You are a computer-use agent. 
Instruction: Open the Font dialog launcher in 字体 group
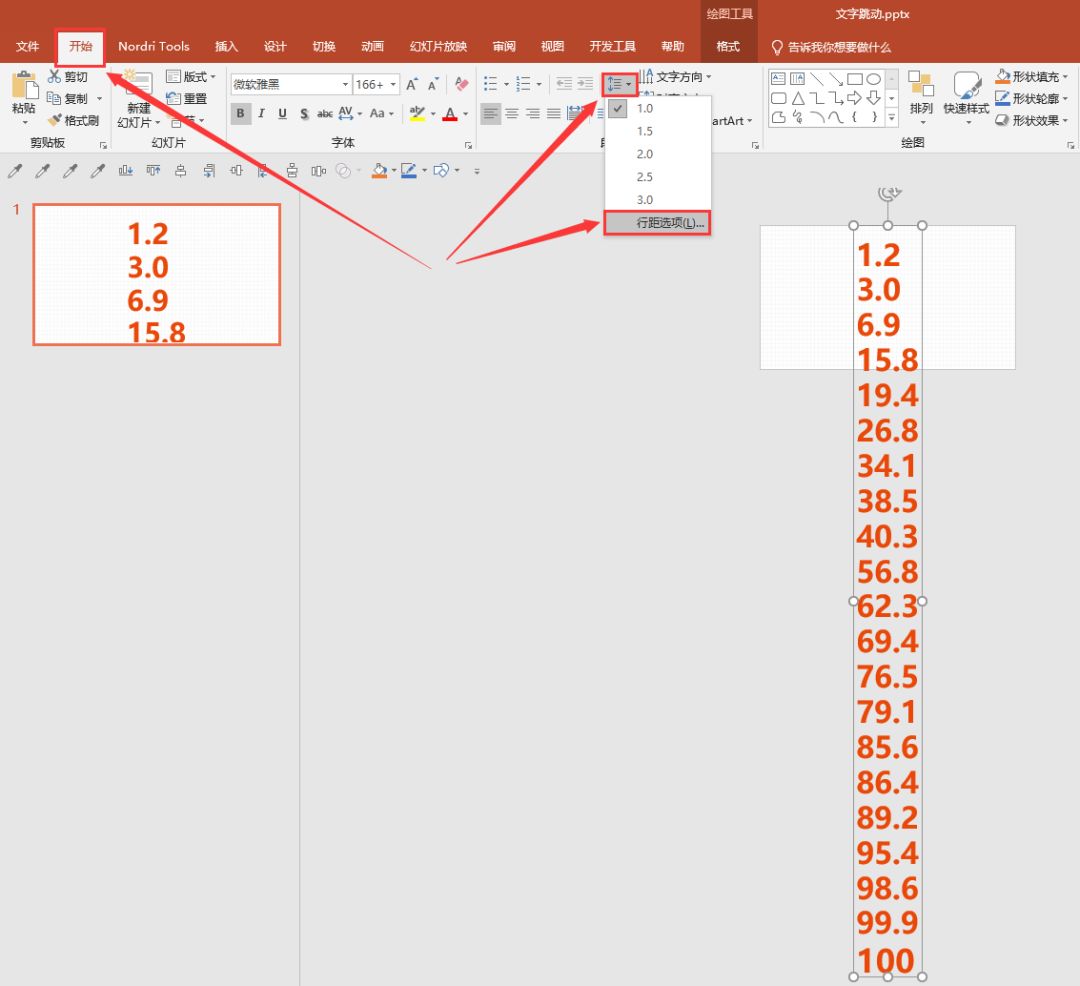468,145
